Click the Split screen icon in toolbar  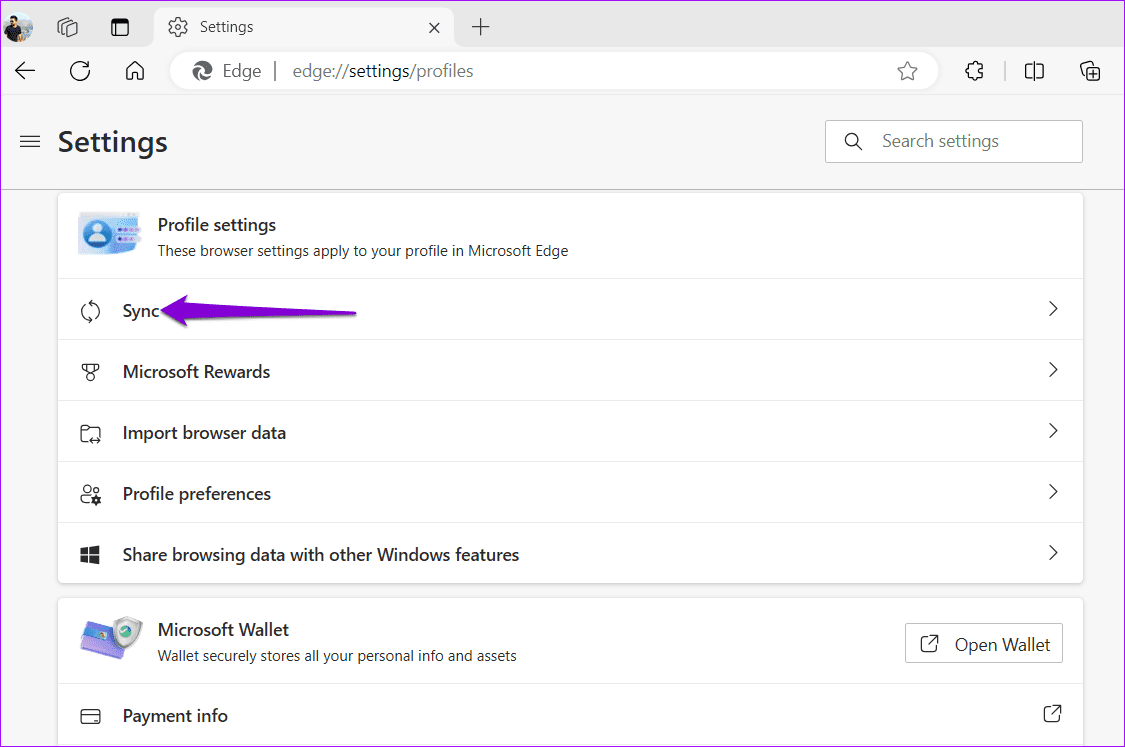(1033, 70)
